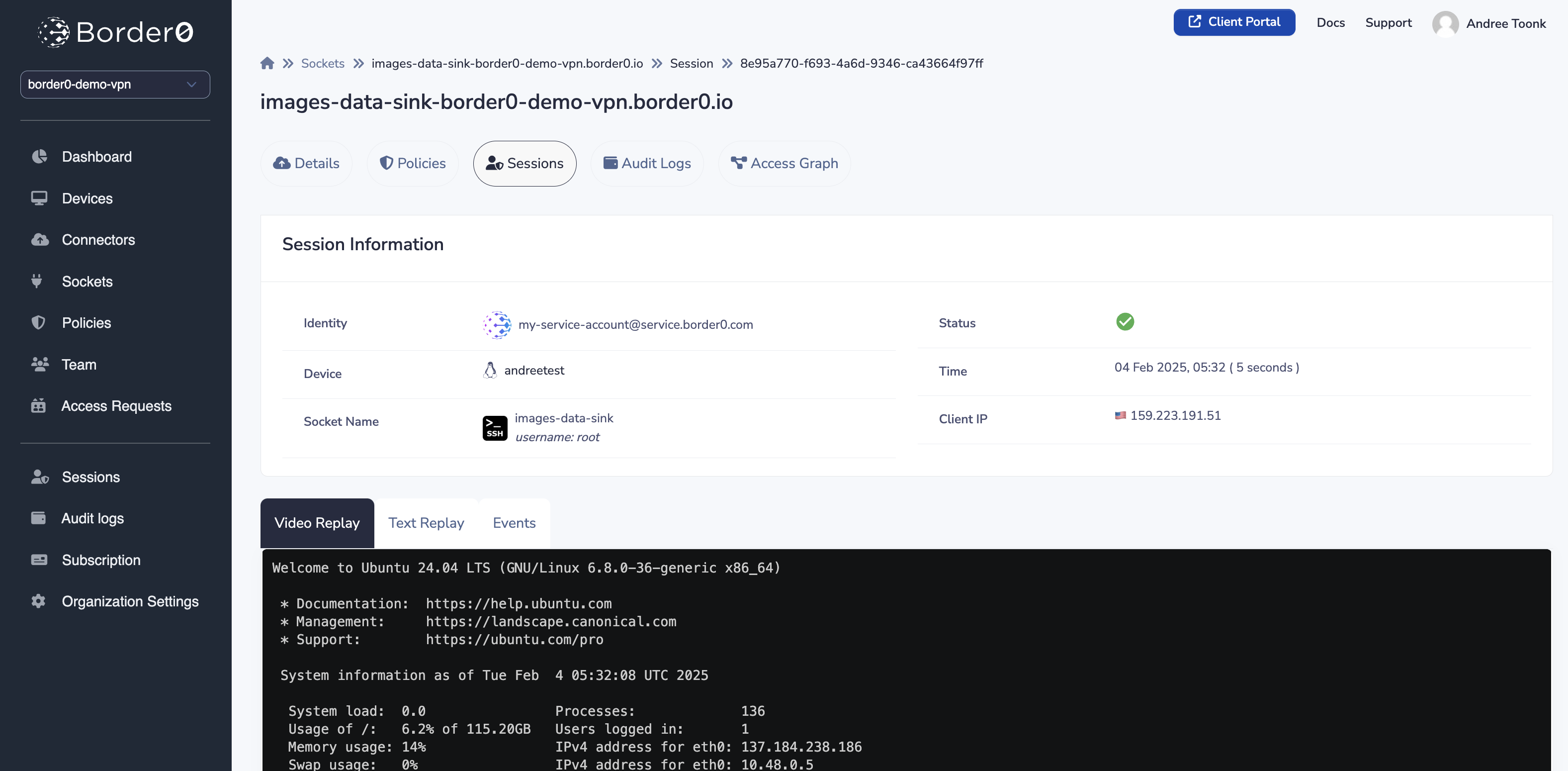Click the Linux penguin device icon
Screen dimensions: 1568x771
point(490,370)
